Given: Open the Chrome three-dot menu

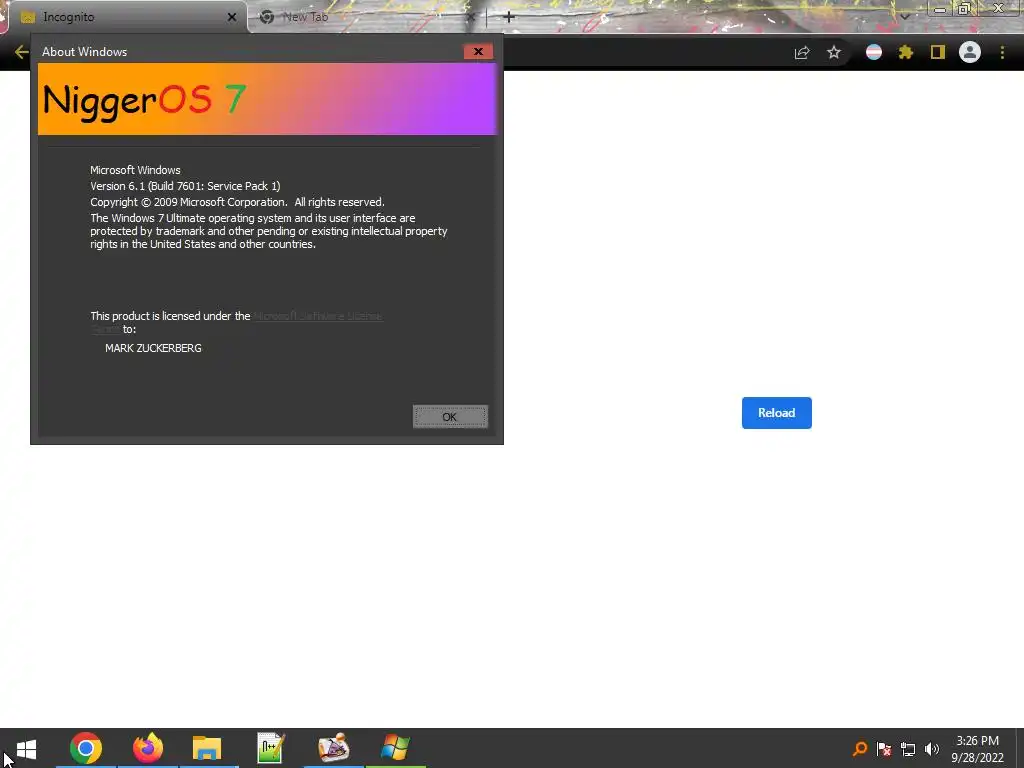Looking at the screenshot, I should point(1002,52).
